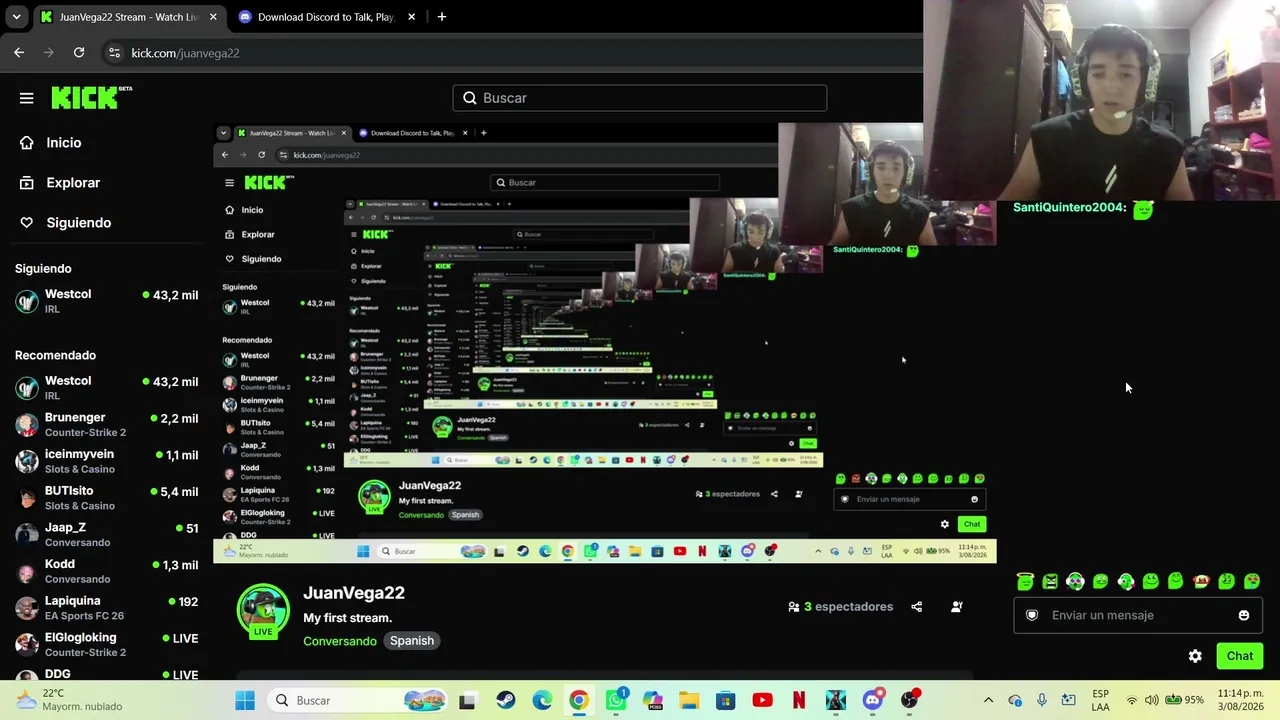Click the Enviar un mensaje chat input

pos(1137,615)
